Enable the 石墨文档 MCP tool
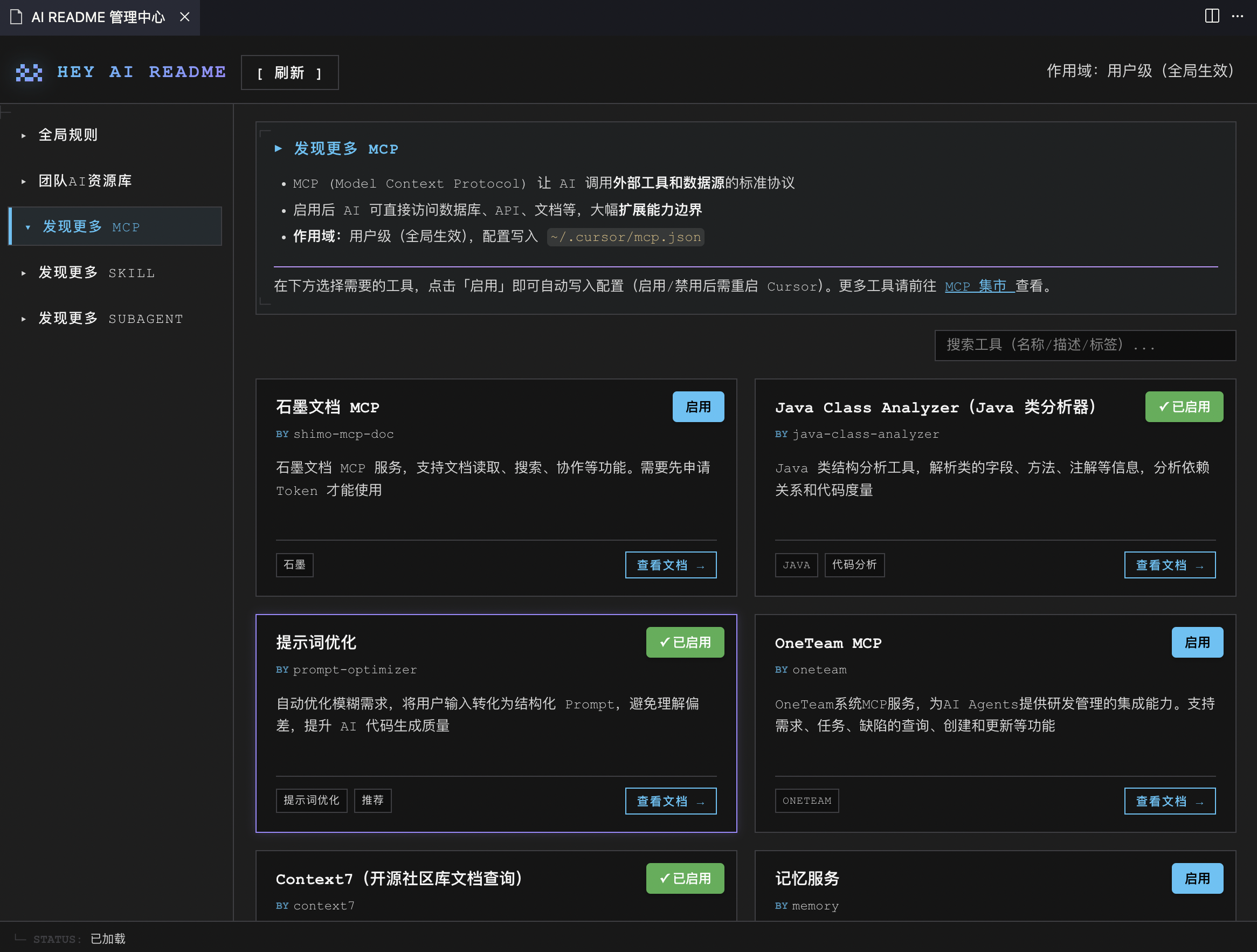 (x=699, y=407)
